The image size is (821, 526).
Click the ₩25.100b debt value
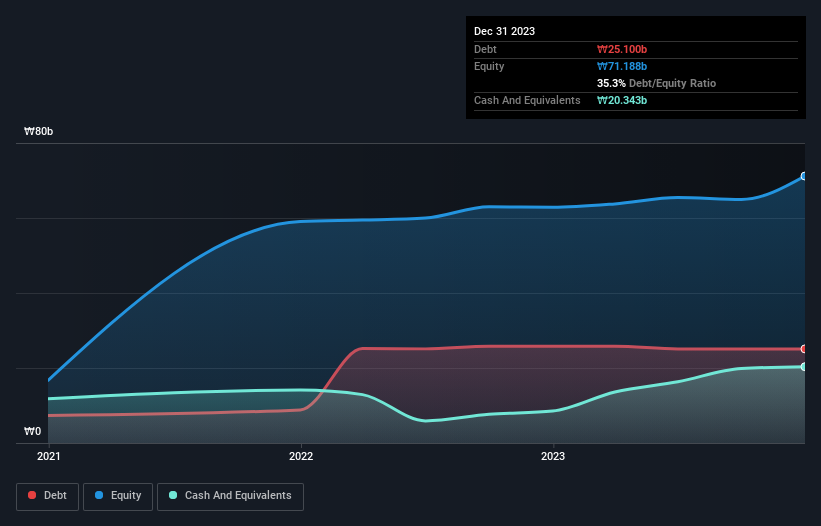click(x=622, y=49)
